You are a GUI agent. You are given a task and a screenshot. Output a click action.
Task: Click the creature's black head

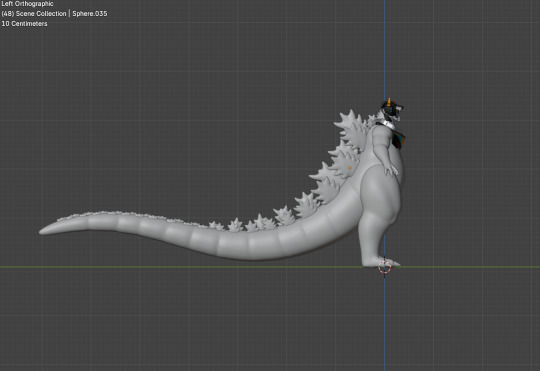coord(392,110)
